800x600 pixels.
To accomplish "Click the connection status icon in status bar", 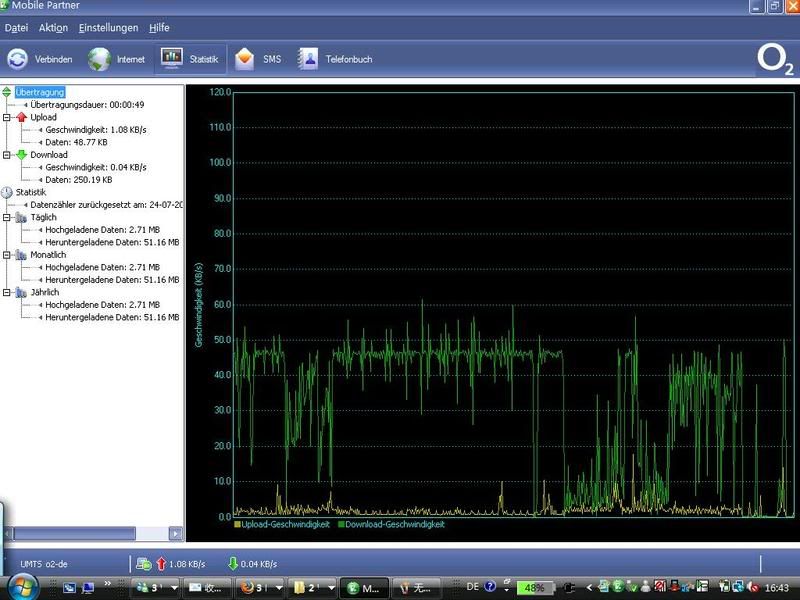I will [144, 564].
